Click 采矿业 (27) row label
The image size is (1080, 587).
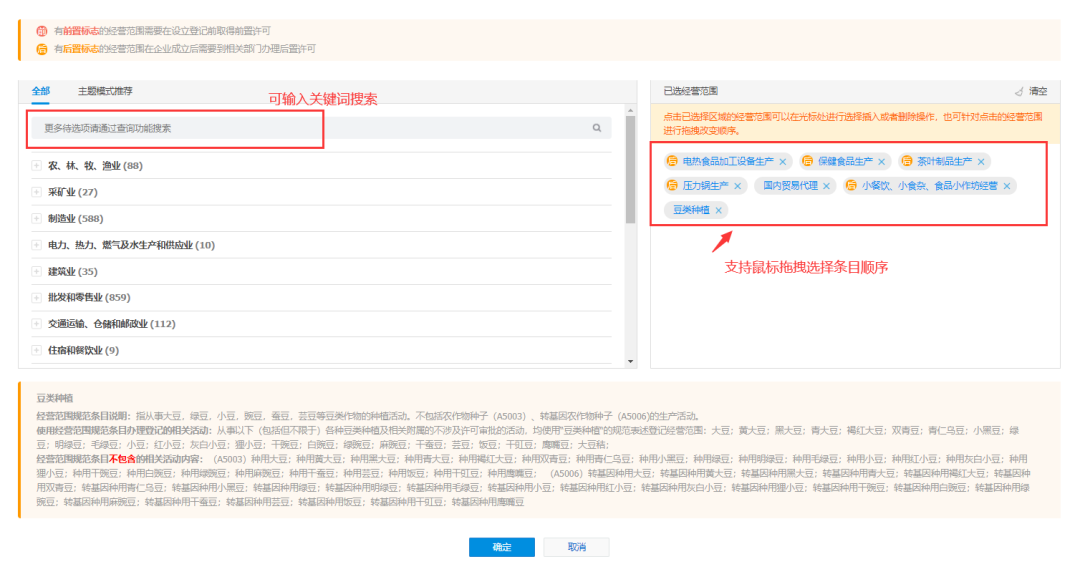coord(72,192)
